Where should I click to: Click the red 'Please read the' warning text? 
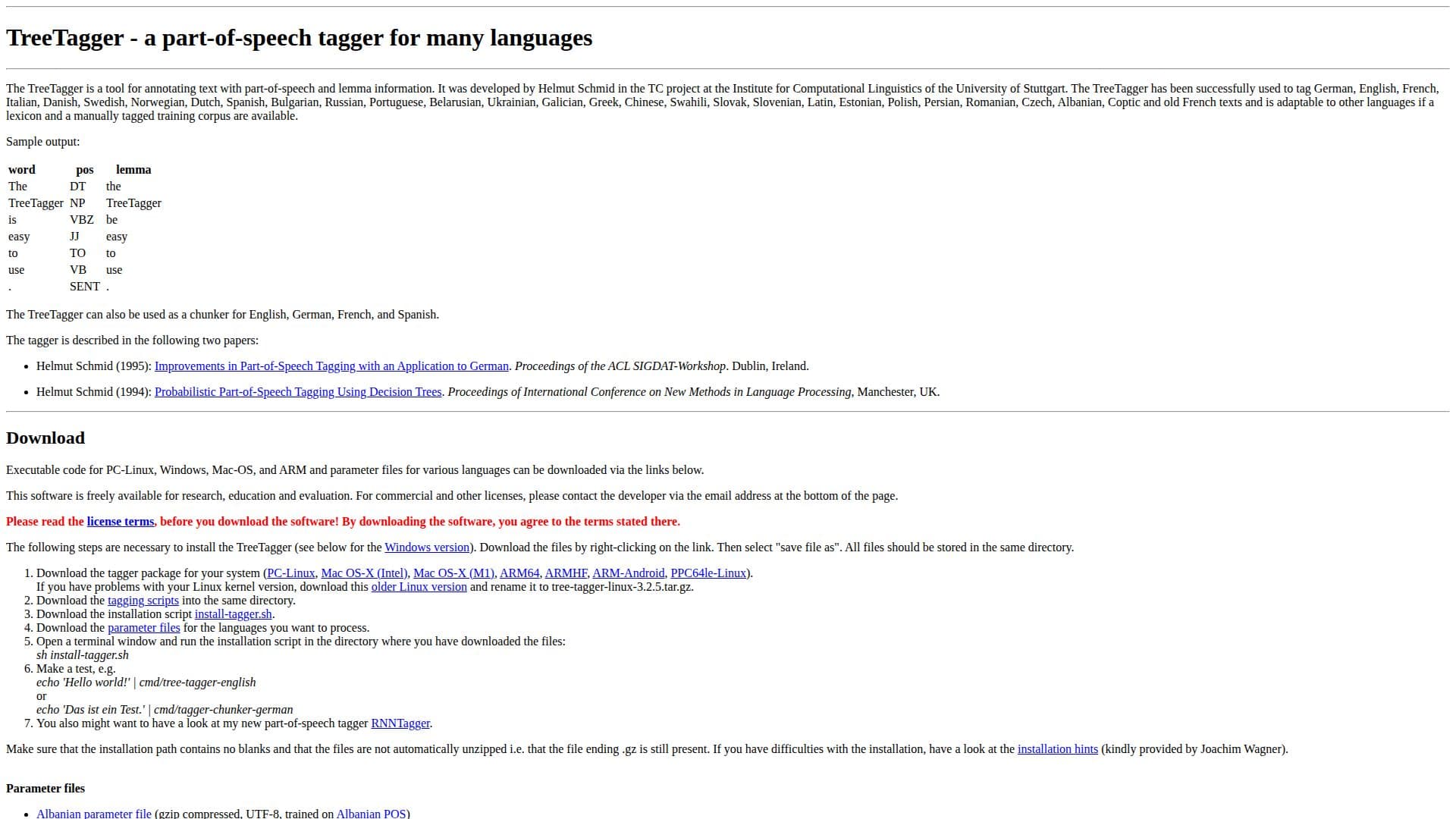pyautogui.click(x=45, y=522)
